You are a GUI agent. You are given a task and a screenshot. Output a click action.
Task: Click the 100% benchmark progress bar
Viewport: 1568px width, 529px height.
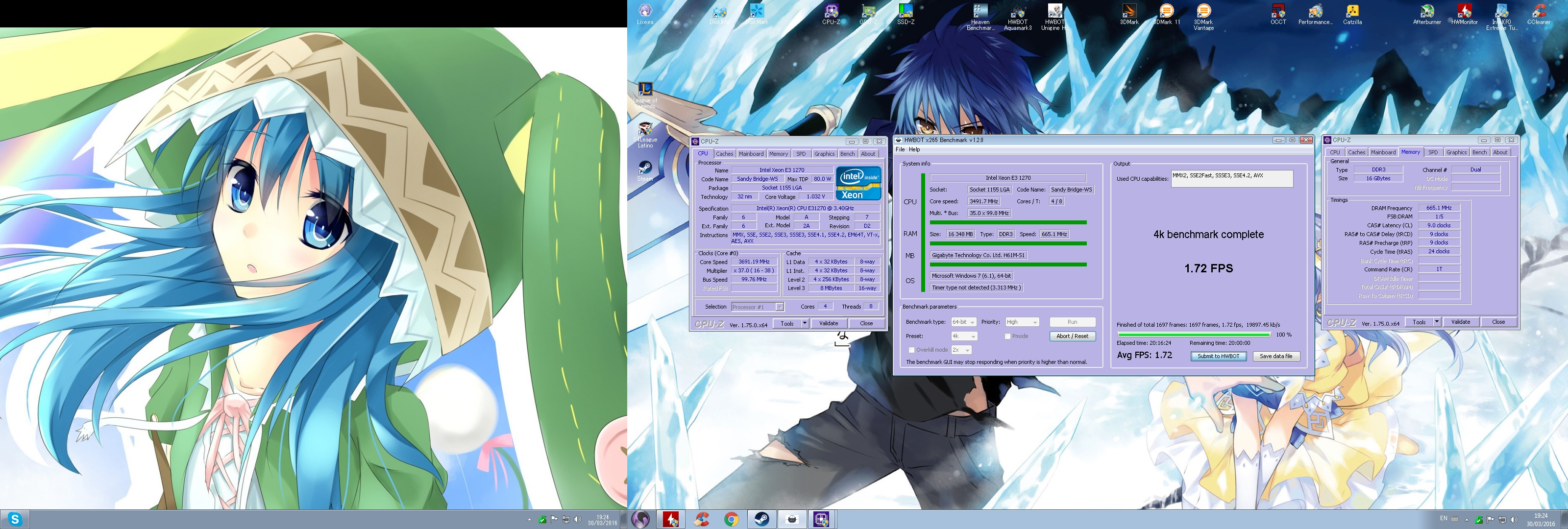[1194, 334]
